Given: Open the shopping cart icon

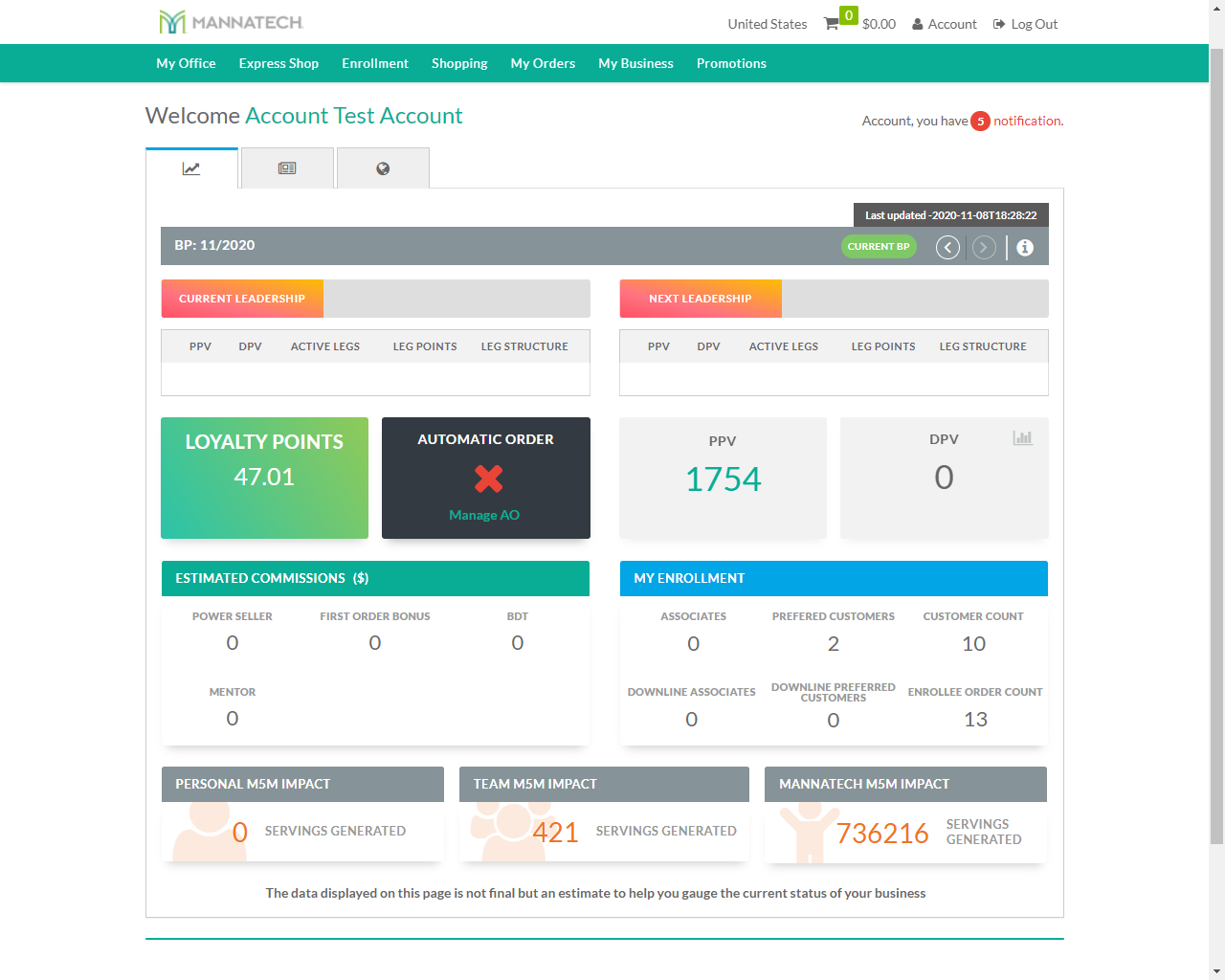Looking at the screenshot, I should coord(831,24).
